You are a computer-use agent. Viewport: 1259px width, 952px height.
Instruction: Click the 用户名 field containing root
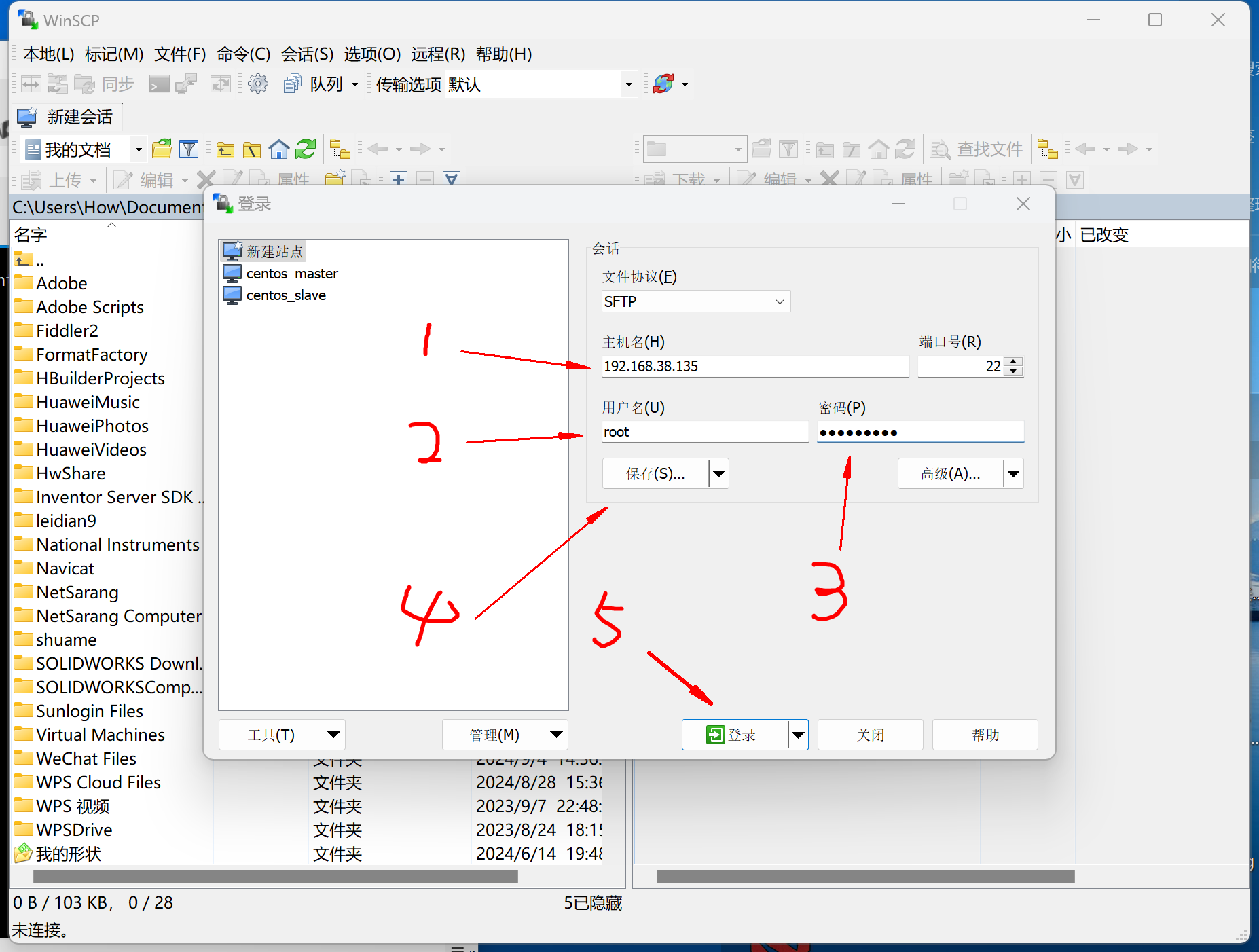[x=705, y=432]
